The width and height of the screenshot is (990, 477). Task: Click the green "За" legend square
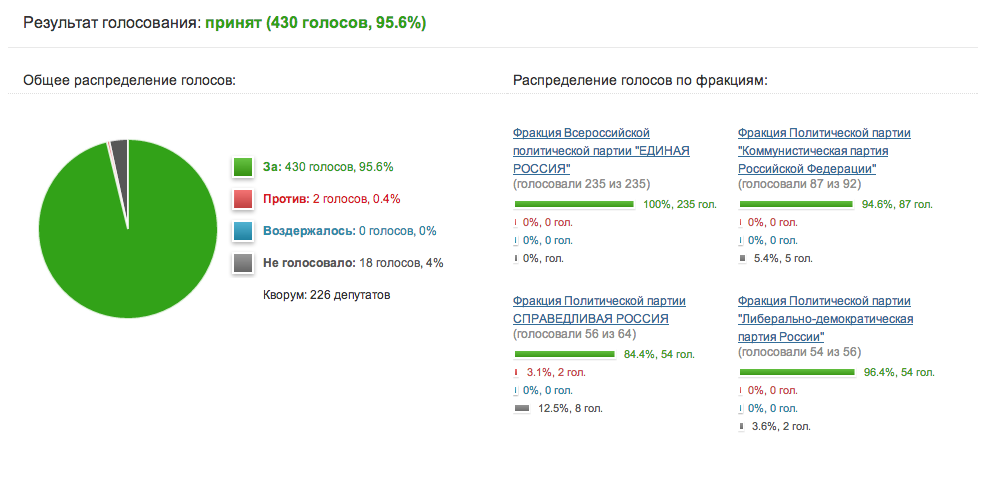(242, 167)
